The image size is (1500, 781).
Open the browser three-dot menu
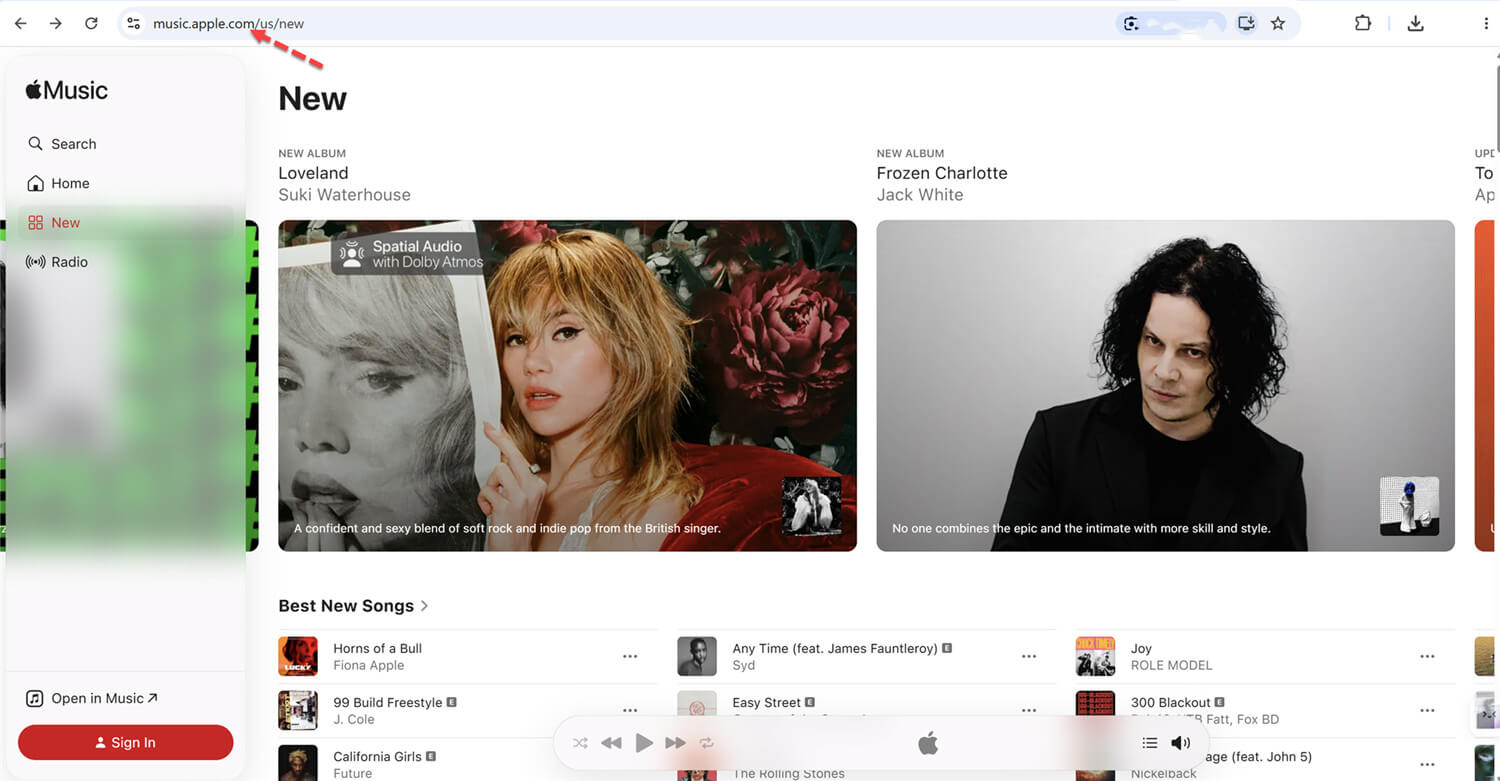(x=1486, y=23)
